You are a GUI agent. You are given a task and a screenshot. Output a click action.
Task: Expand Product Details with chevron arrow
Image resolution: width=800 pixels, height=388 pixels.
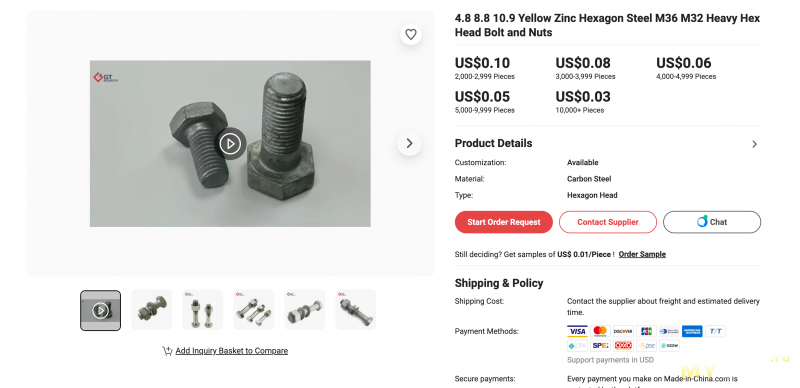755,144
